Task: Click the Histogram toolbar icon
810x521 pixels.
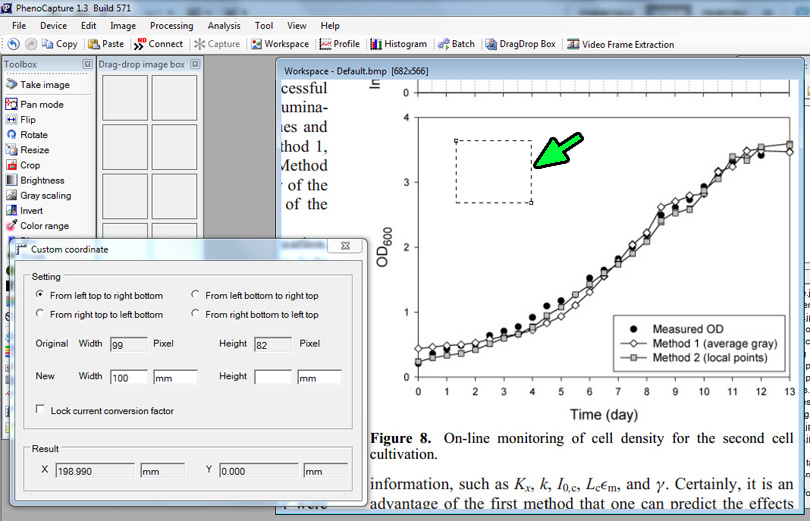Action: 398,44
